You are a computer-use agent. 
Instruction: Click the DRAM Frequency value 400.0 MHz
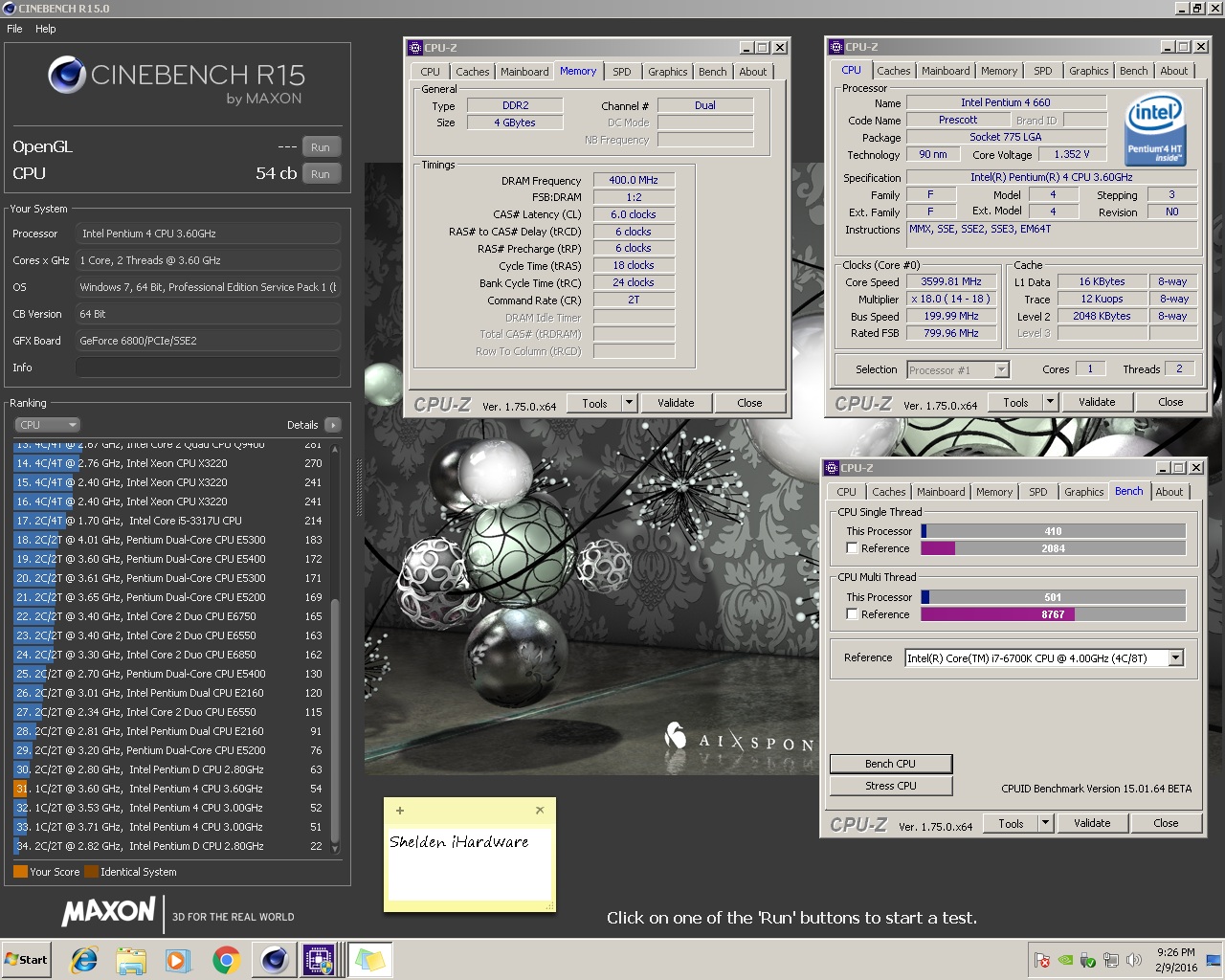(x=634, y=180)
